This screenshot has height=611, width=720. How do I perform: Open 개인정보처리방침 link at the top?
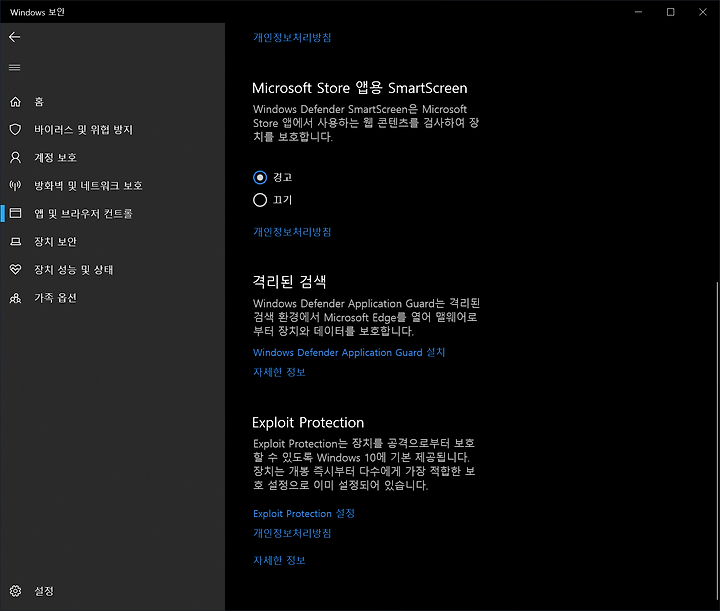(x=292, y=37)
